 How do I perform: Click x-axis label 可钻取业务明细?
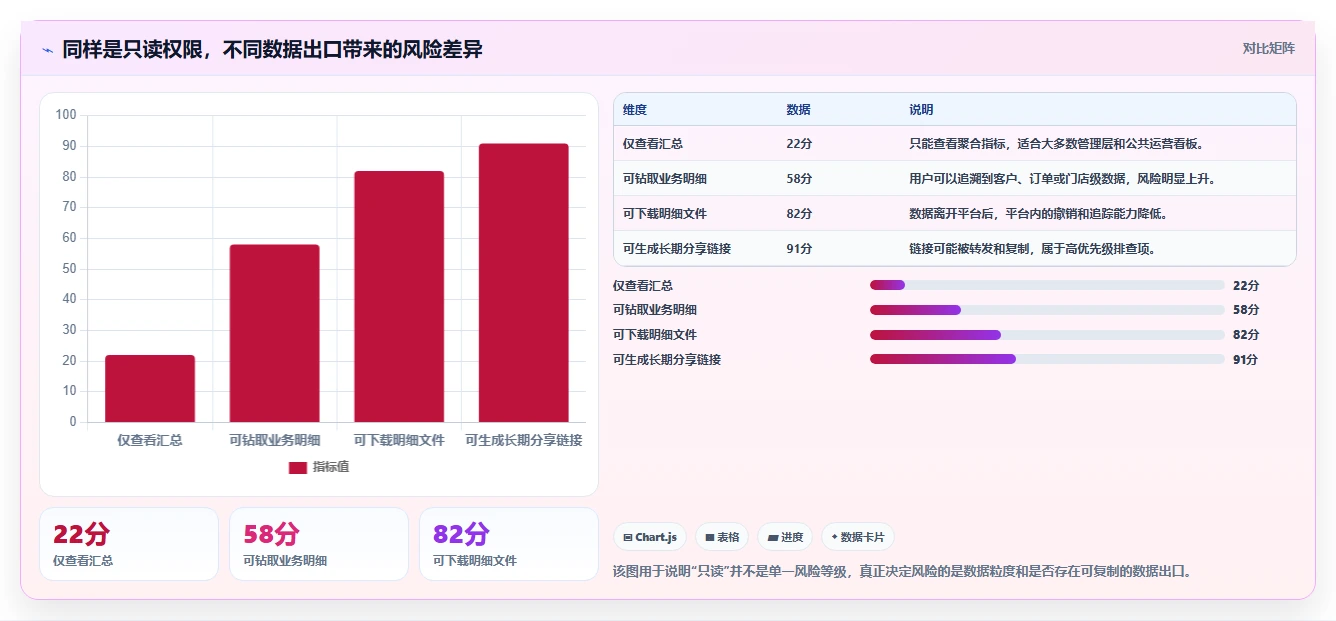[275, 440]
